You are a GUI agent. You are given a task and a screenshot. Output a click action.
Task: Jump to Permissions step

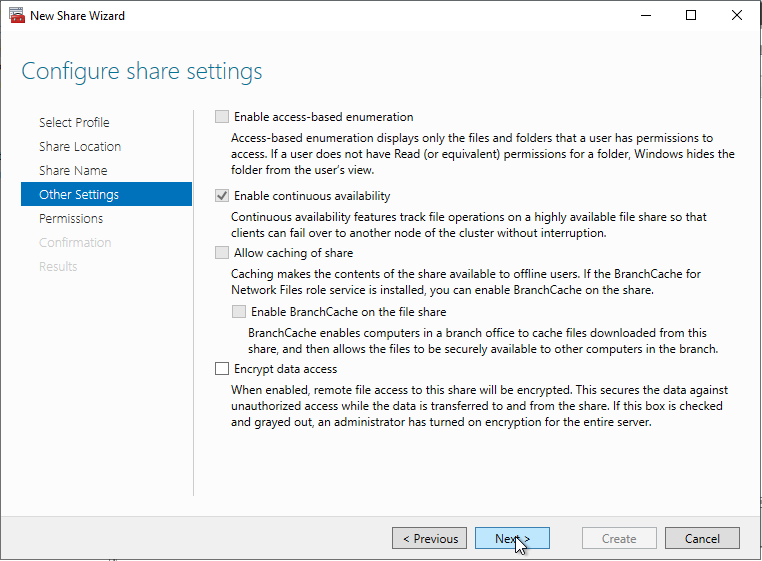tap(71, 218)
